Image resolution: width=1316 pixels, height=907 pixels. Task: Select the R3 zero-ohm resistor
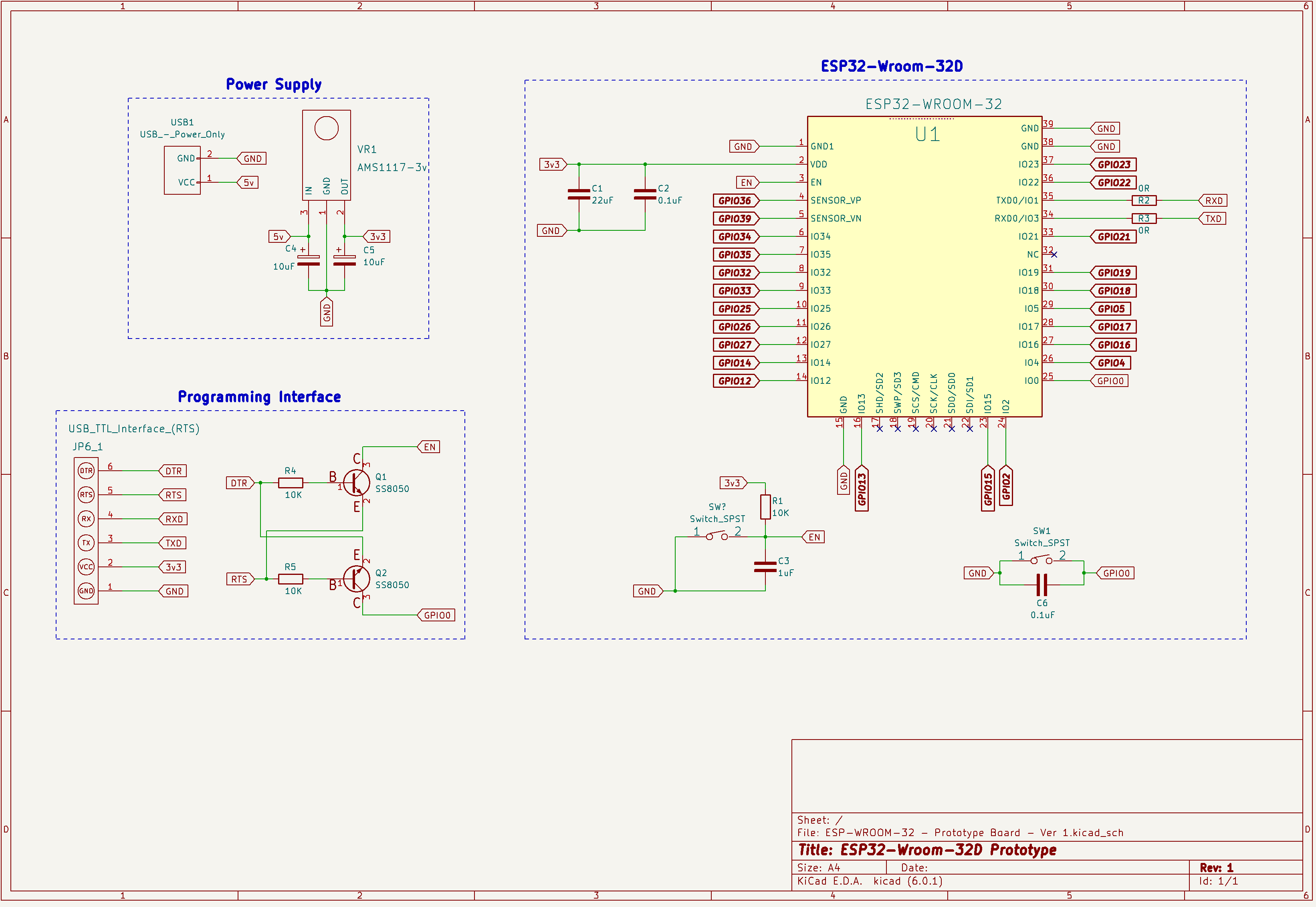click(1144, 219)
